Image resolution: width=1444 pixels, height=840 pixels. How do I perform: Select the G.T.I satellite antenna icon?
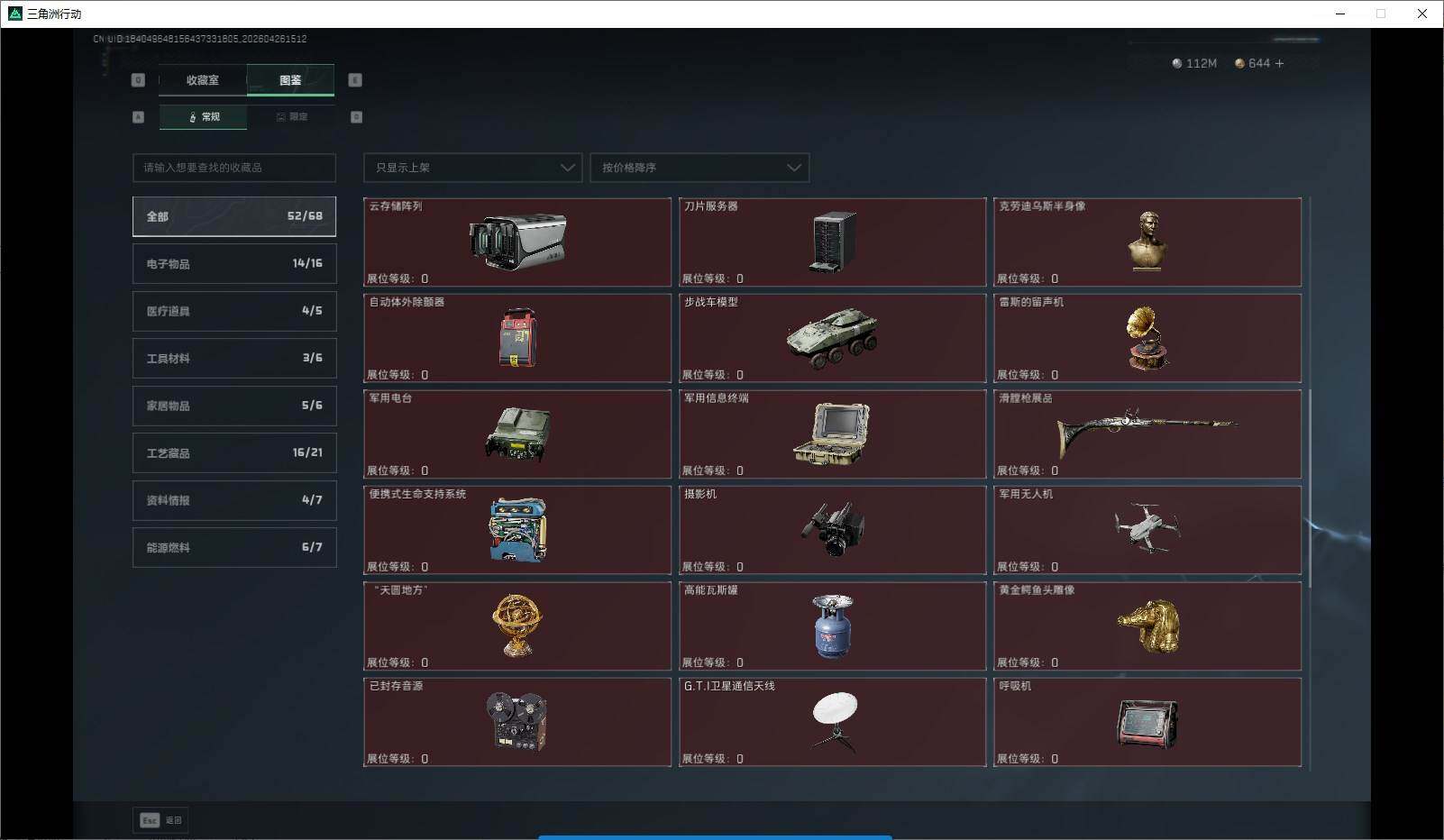[834, 721]
